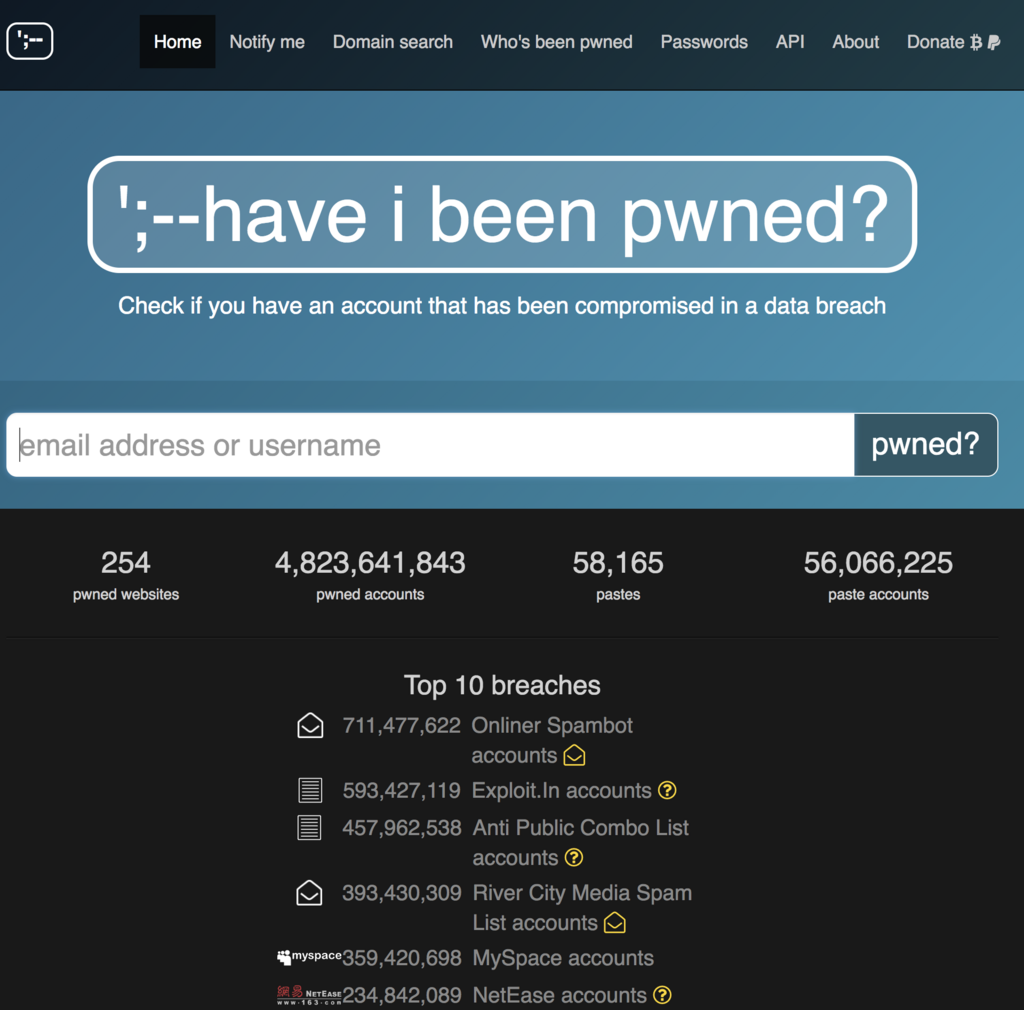The image size is (1024, 1010).
Task: Click the pwned? search button
Action: [x=925, y=445]
